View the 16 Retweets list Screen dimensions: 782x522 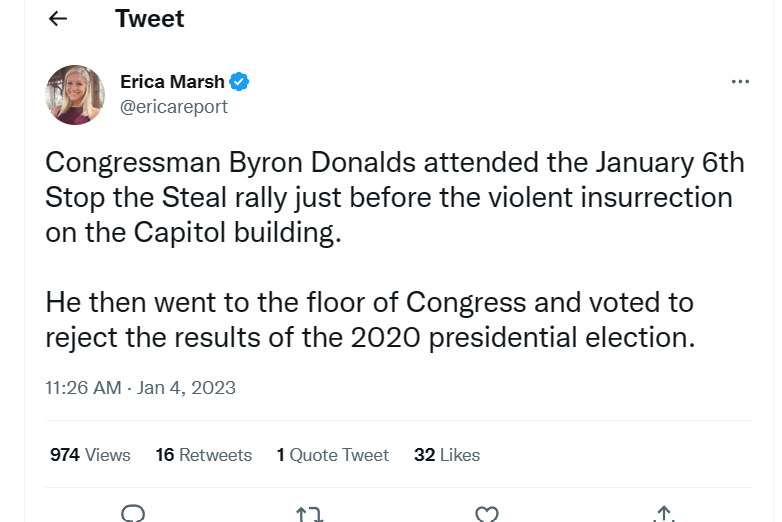[203, 455]
